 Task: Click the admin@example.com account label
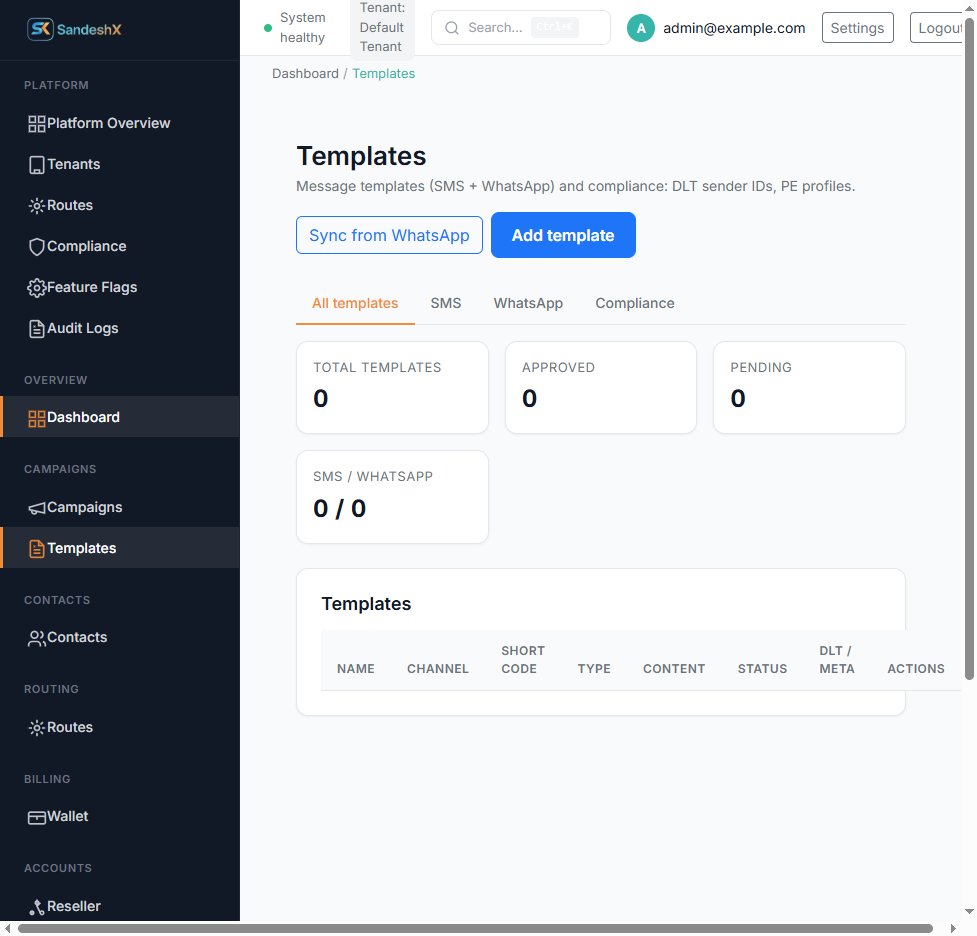734,28
